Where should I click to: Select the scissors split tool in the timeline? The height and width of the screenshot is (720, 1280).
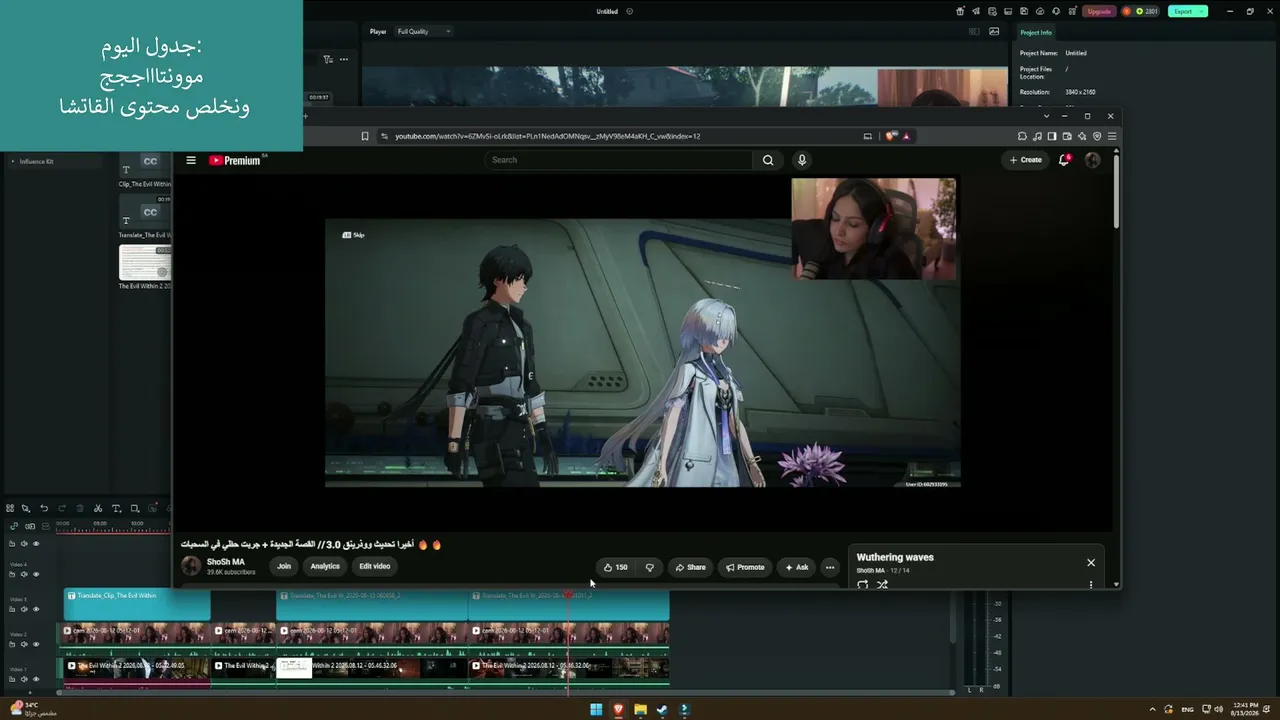pyautogui.click(x=98, y=508)
